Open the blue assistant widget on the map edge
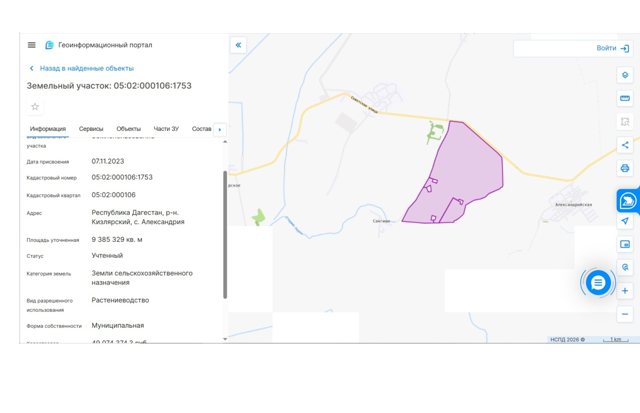Image resolution: width=640 pixels, height=413 pixels. click(x=628, y=200)
